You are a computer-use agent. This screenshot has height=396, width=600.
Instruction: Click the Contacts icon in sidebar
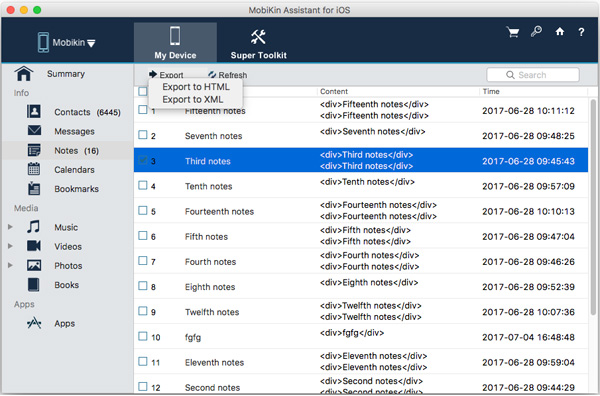(x=34, y=111)
